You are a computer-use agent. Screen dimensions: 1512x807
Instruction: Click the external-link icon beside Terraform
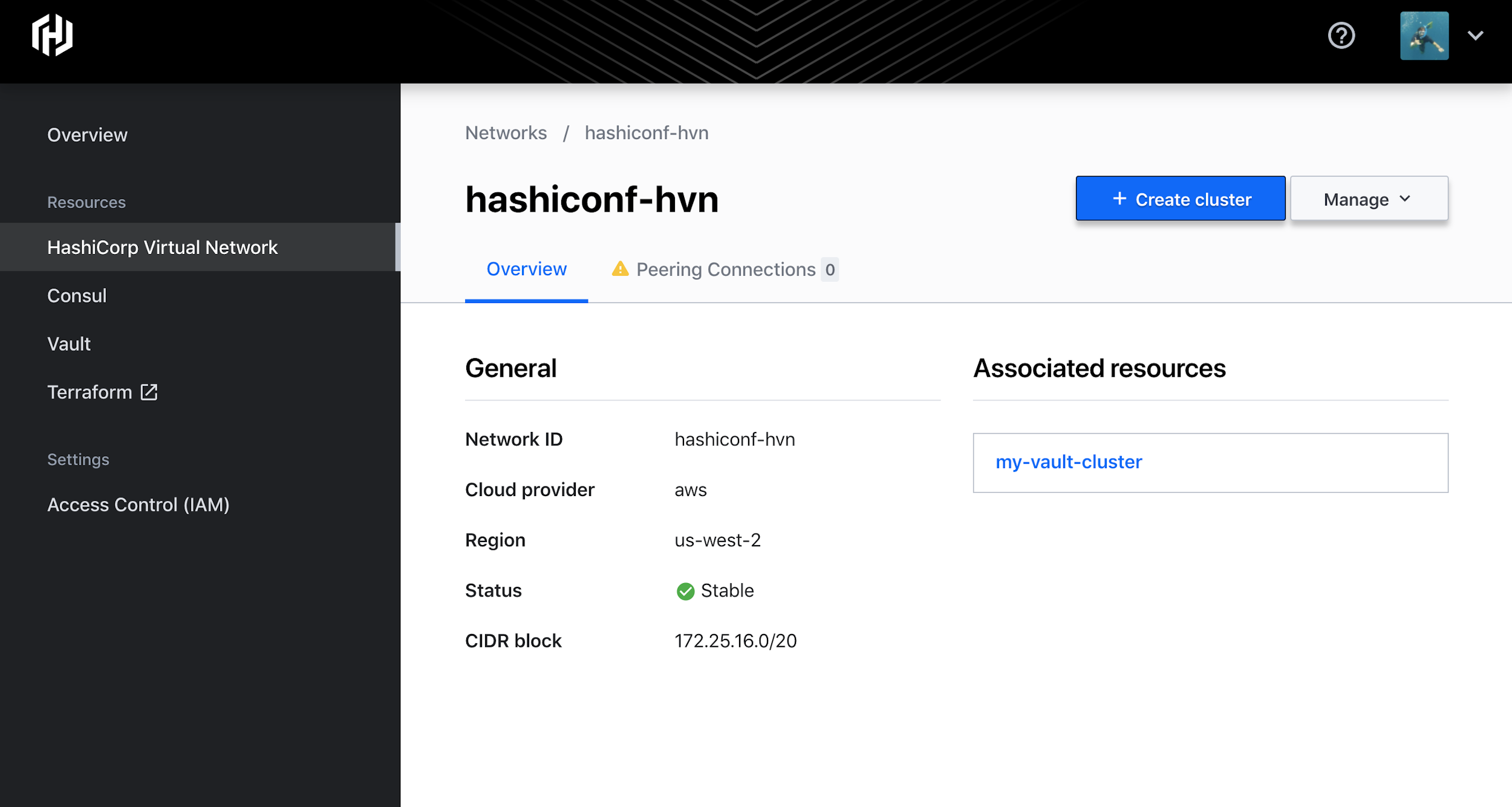click(149, 392)
